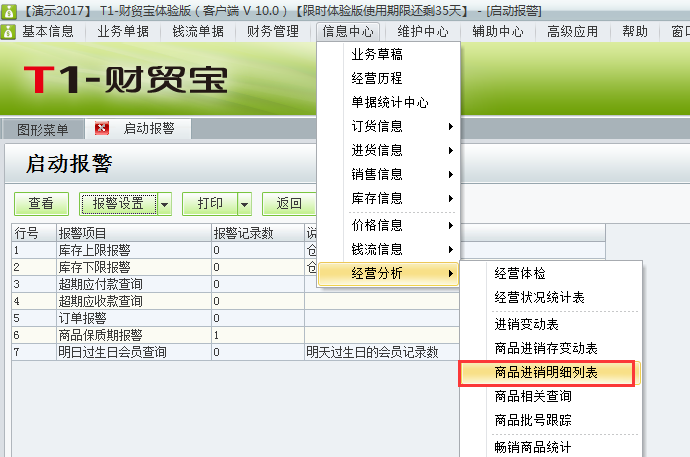This screenshot has height=457, width=690.
Task: Click the 报警记录数 column header
Action: click(x=258, y=233)
